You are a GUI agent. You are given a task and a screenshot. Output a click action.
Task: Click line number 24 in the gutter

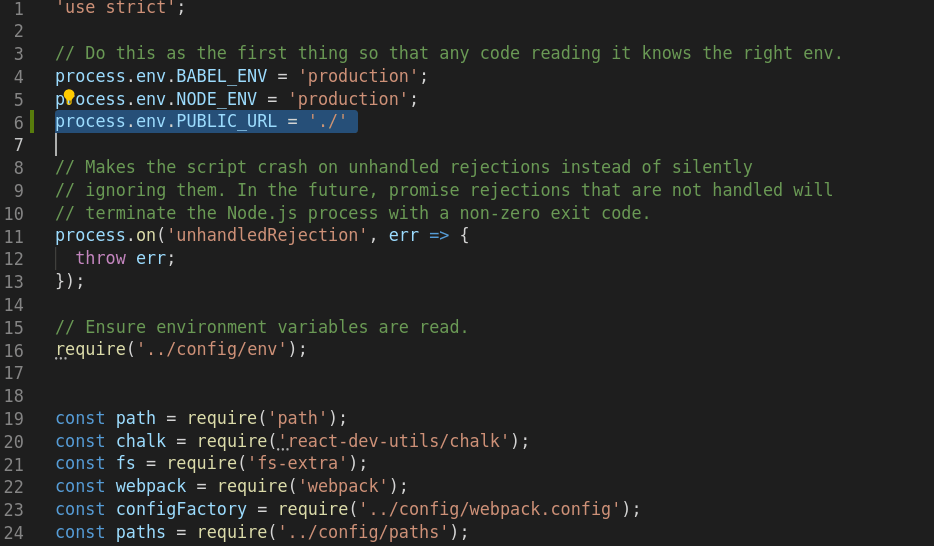14,532
